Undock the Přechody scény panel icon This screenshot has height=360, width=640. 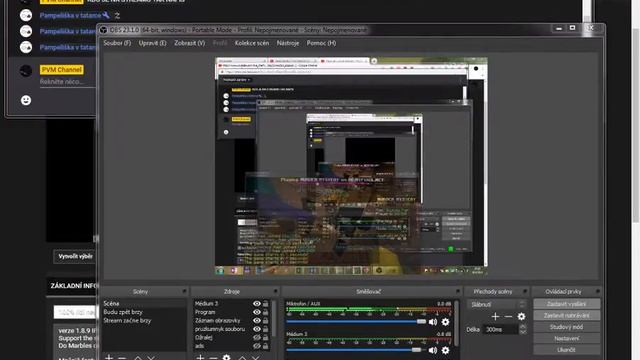[525, 291]
